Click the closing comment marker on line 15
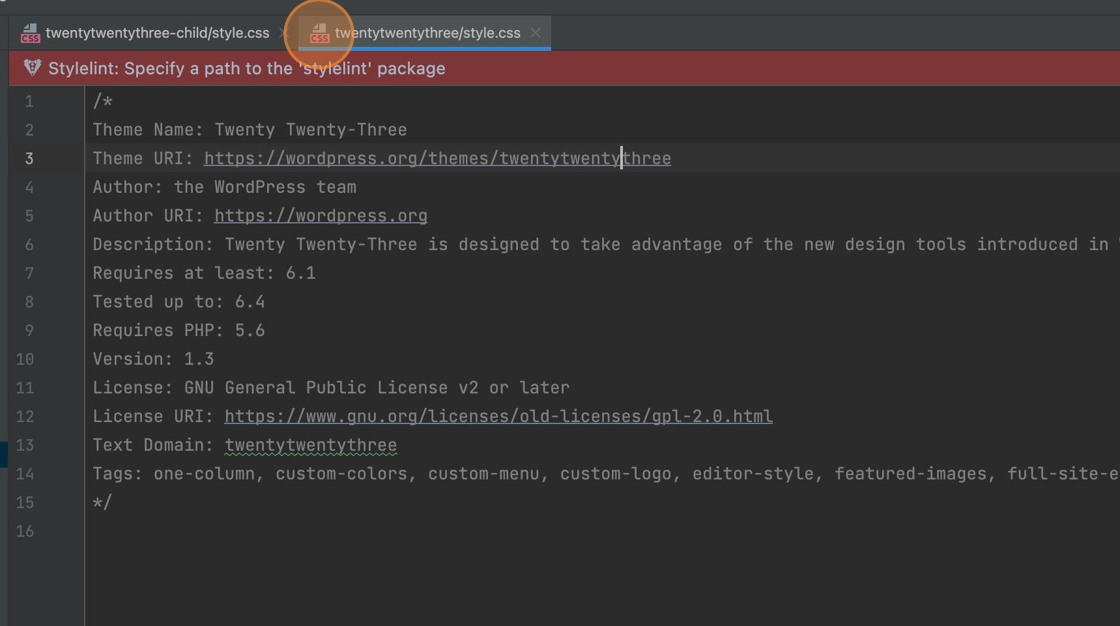The width and height of the screenshot is (1120, 626). coord(102,502)
